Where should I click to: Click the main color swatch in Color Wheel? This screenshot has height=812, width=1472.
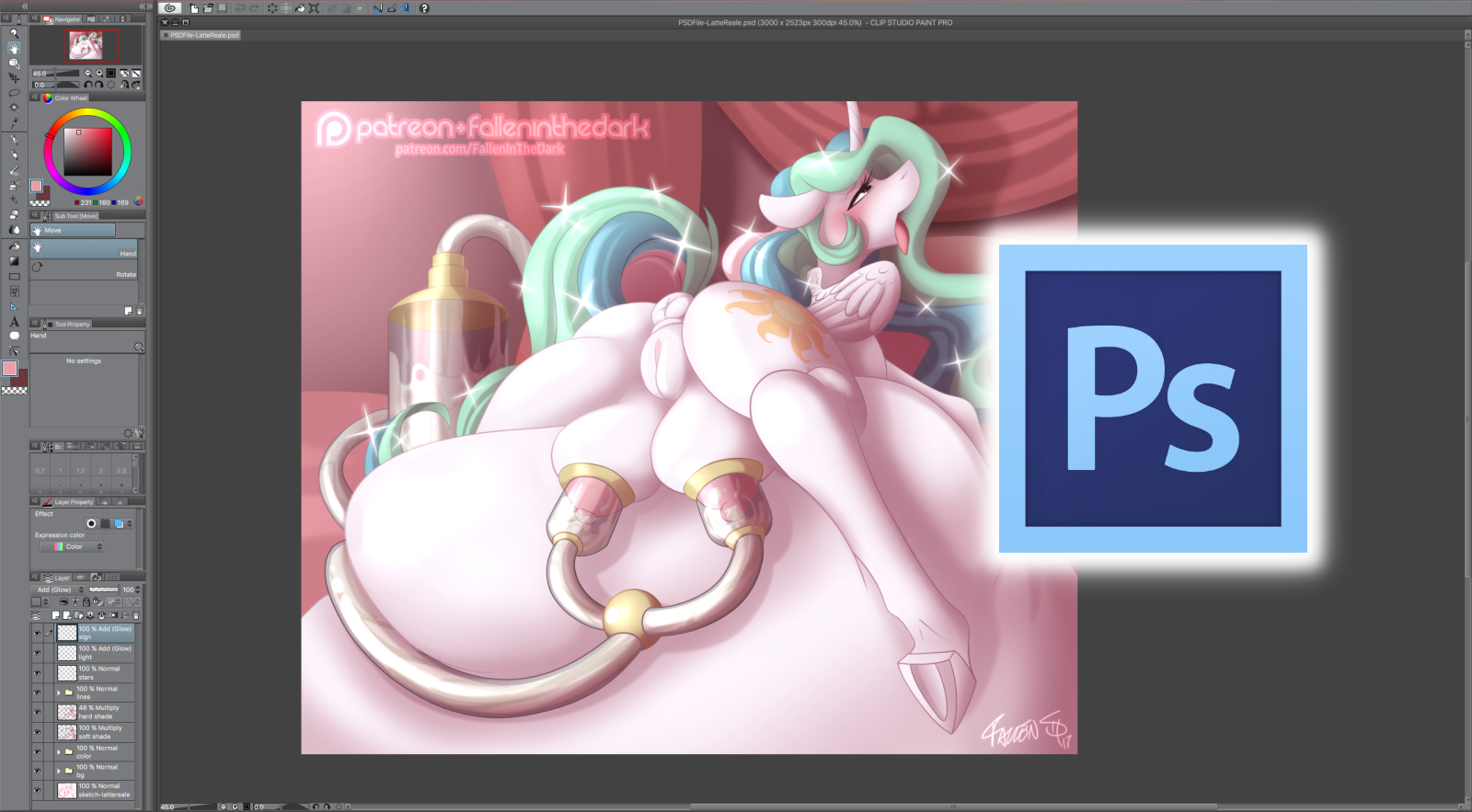[x=36, y=186]
